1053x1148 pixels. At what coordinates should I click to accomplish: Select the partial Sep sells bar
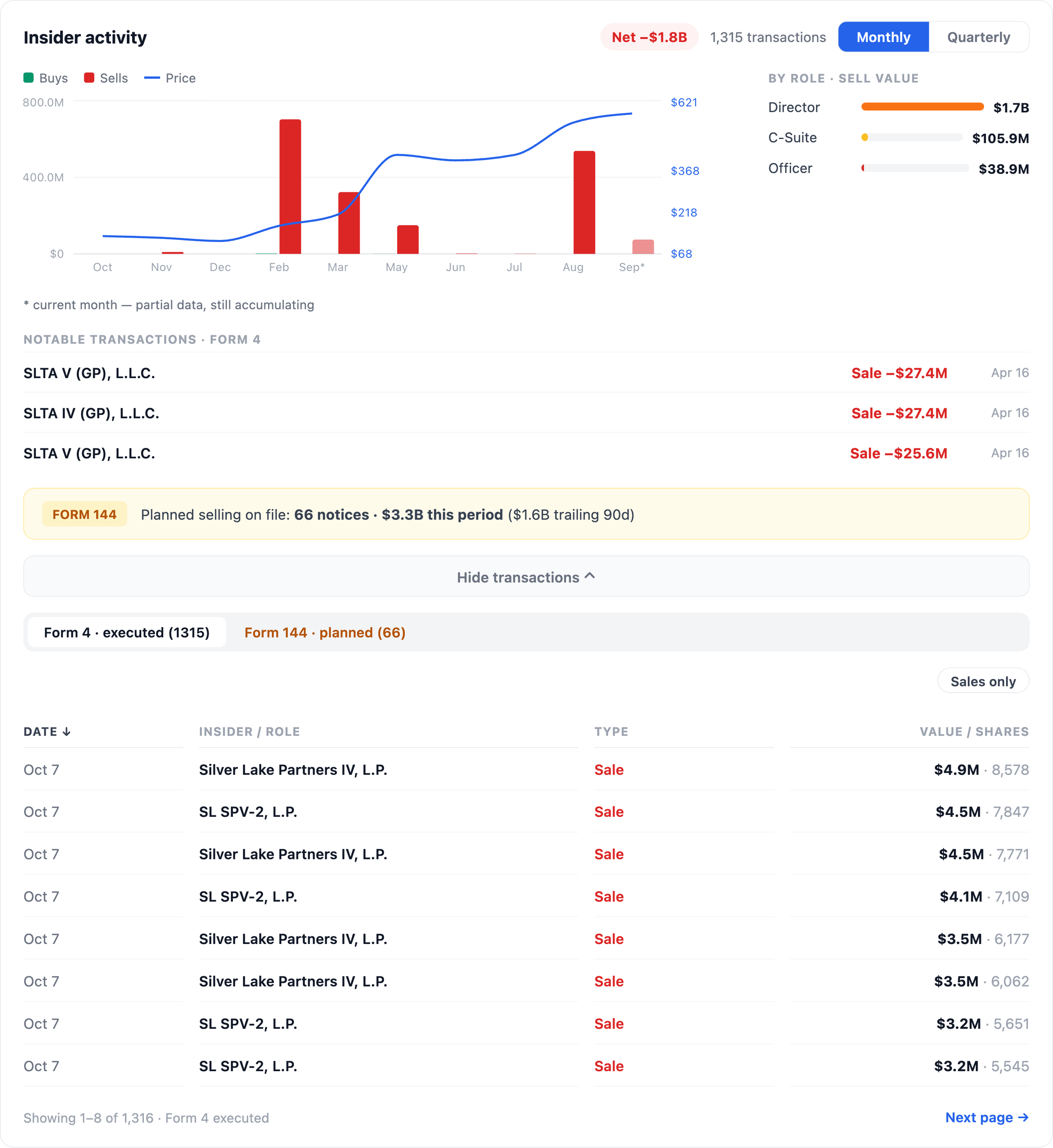(643, 247)
